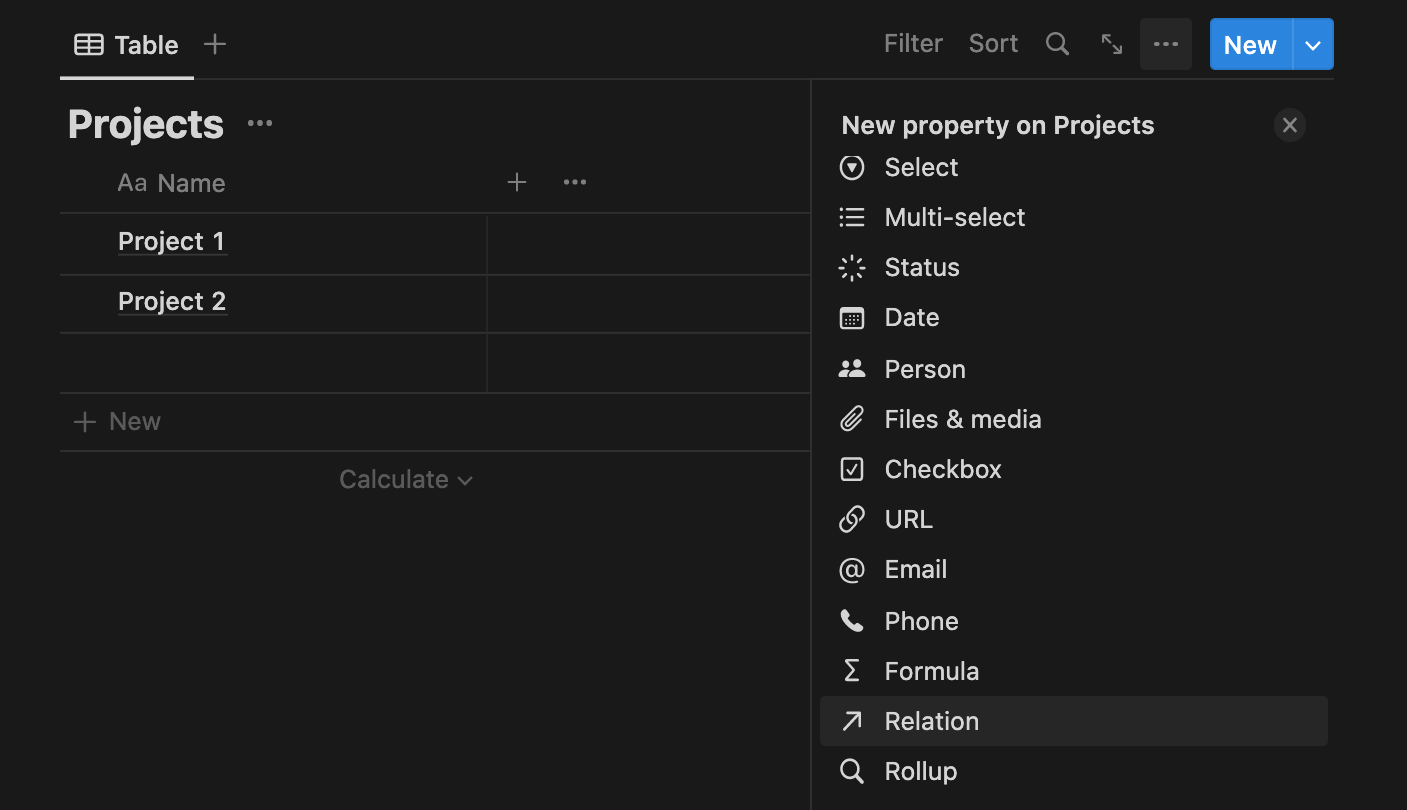
Task: Select the Files & media property type
Action: coord(963,419)
